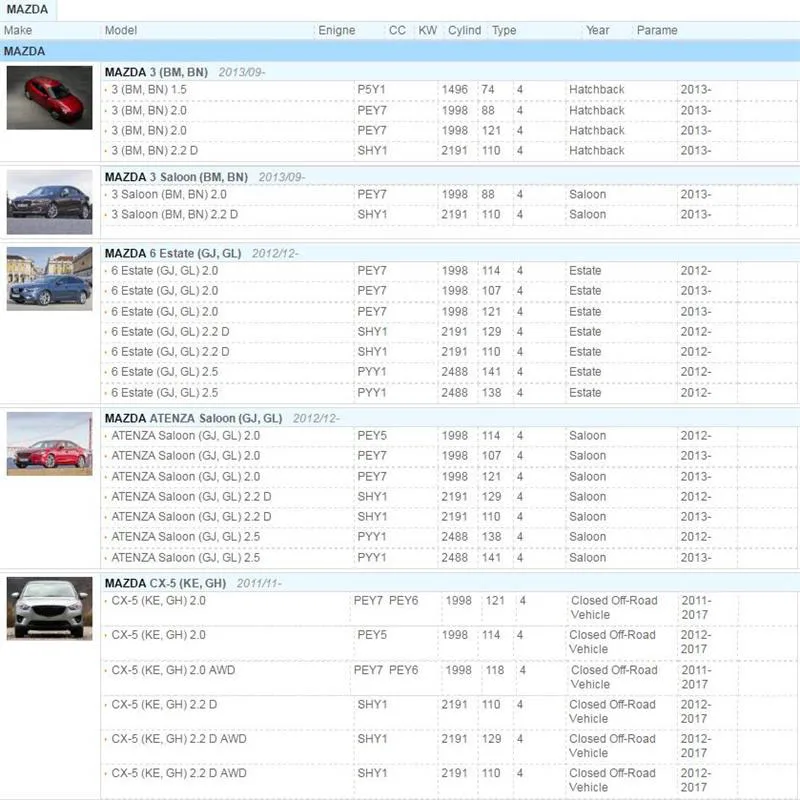
Task: Select 3 (BM, BN) 2.0 row with 88 KW
Action: click(x=449, y=111)
